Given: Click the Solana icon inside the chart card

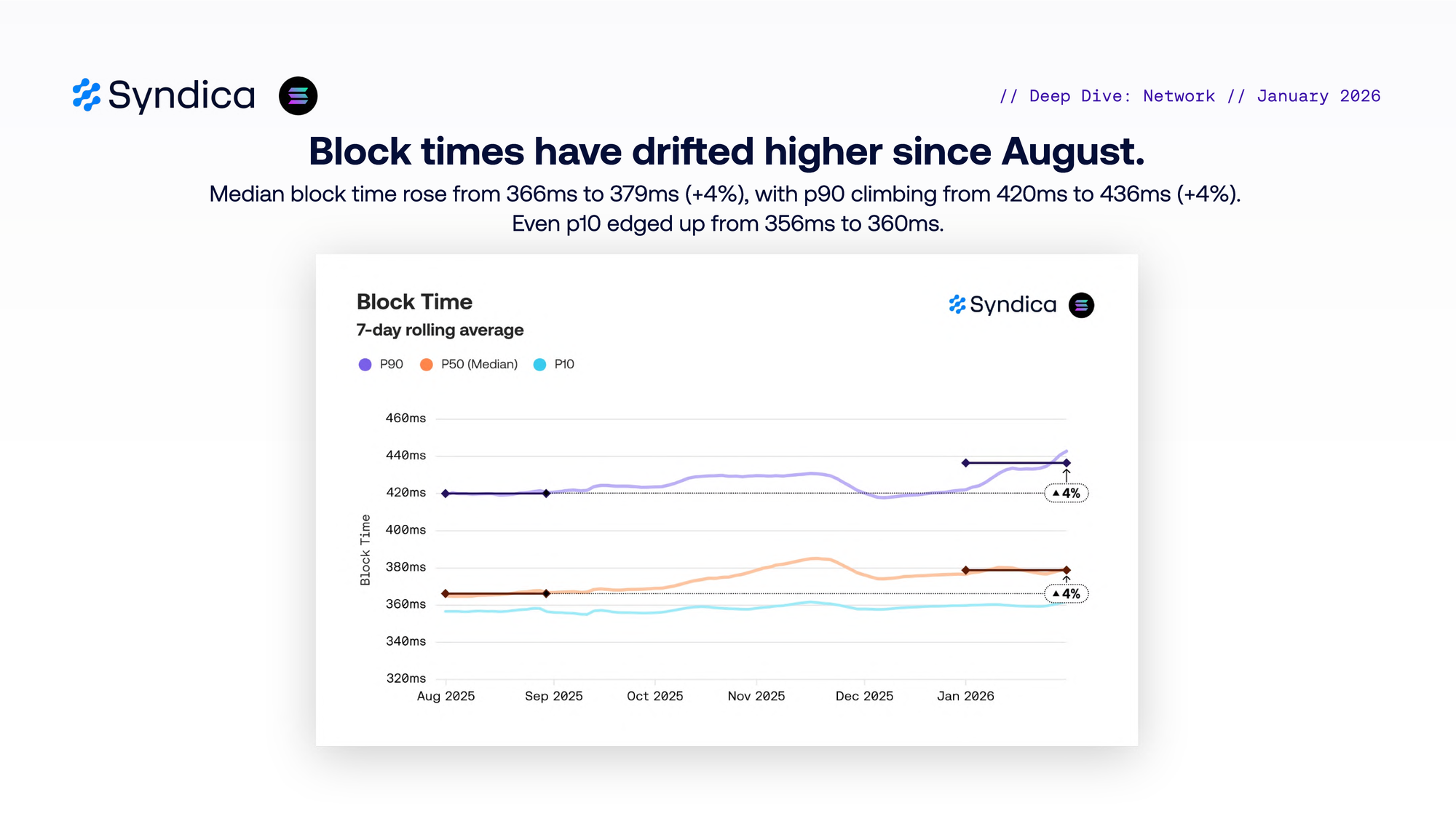Looking at the screenshot, I should tap(1081, 305).
